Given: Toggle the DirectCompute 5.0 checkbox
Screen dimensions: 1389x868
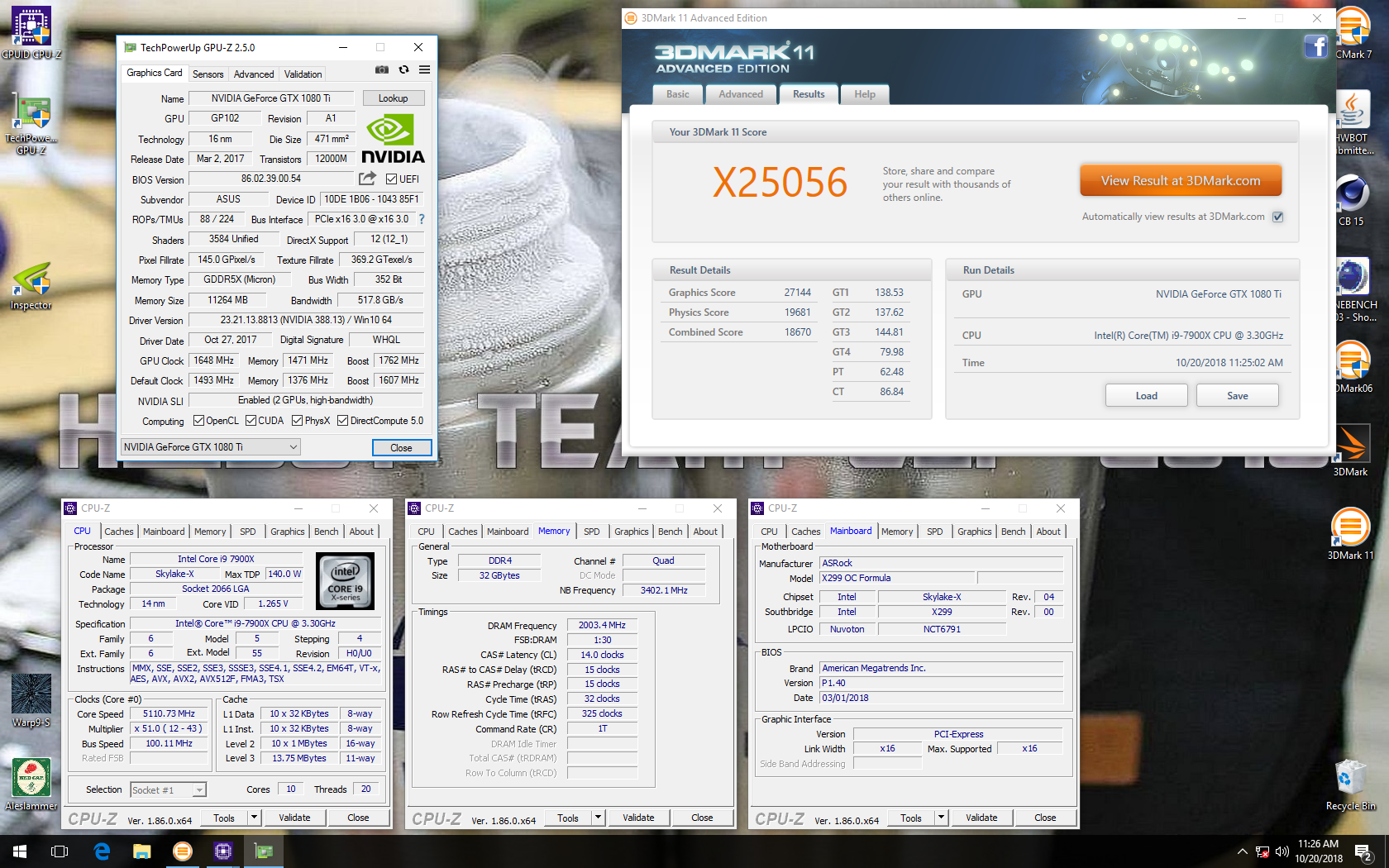Looking at the screenshot, I should tap(342, 421).
